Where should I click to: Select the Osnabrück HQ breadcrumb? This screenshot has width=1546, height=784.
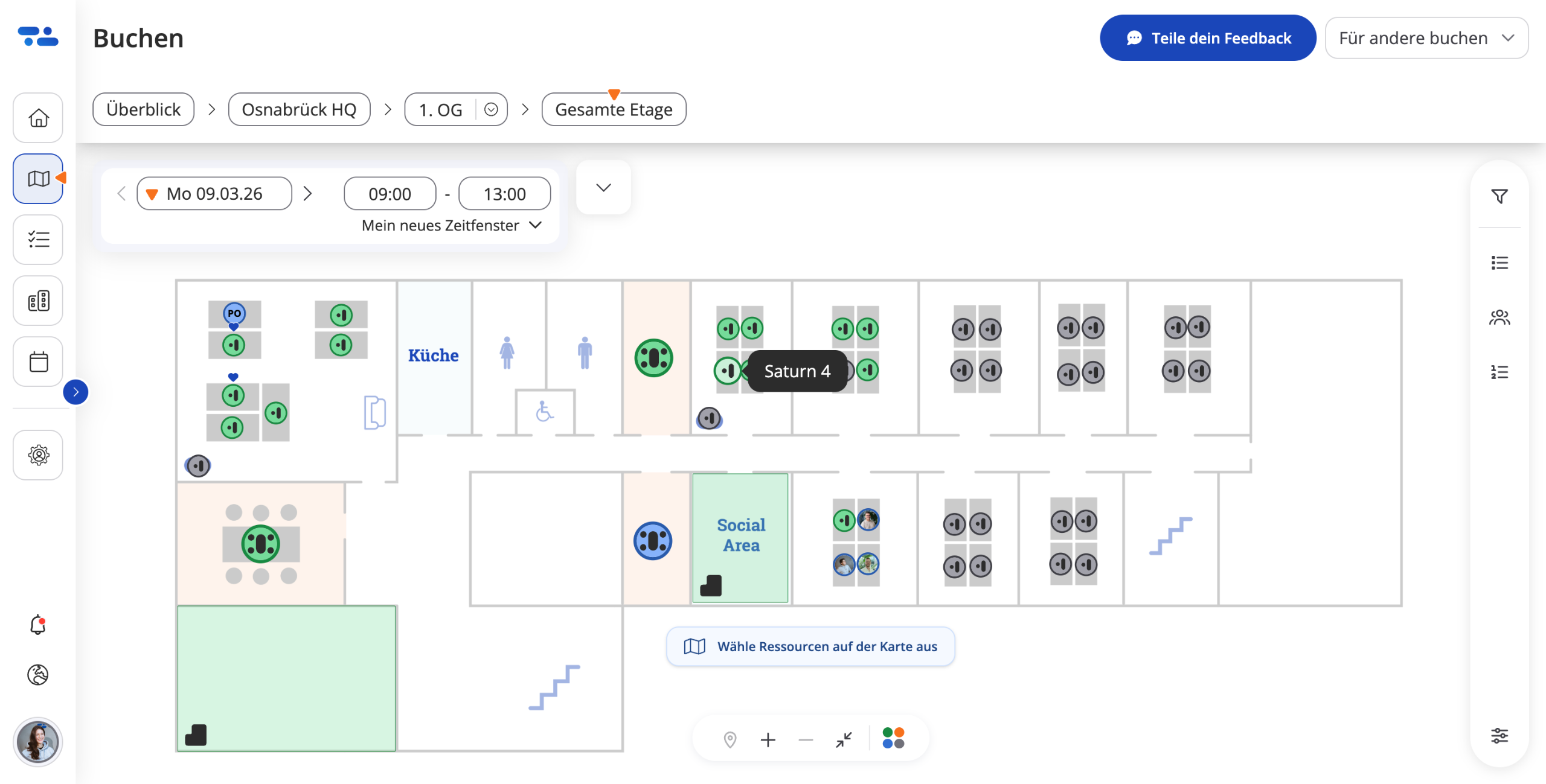point(299,109)
